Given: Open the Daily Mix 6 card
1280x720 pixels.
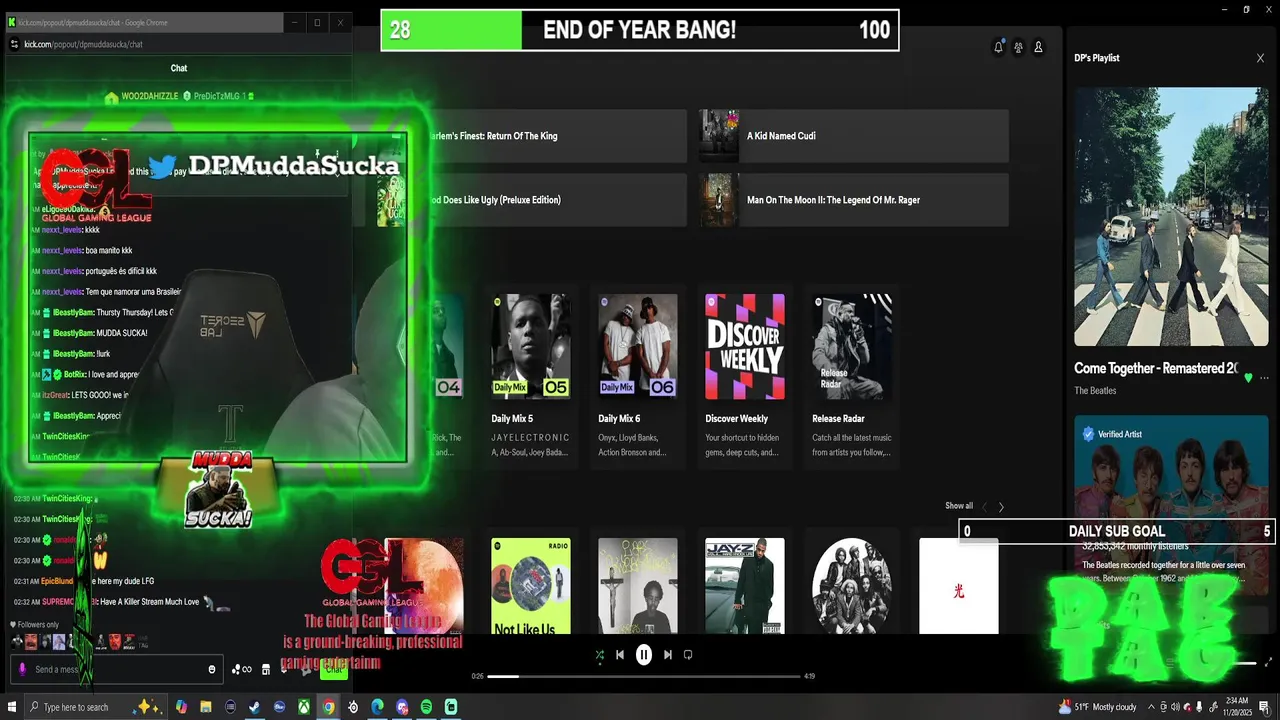Looking at the screenshot, I should pyautogui.click(x=638, y=376).
